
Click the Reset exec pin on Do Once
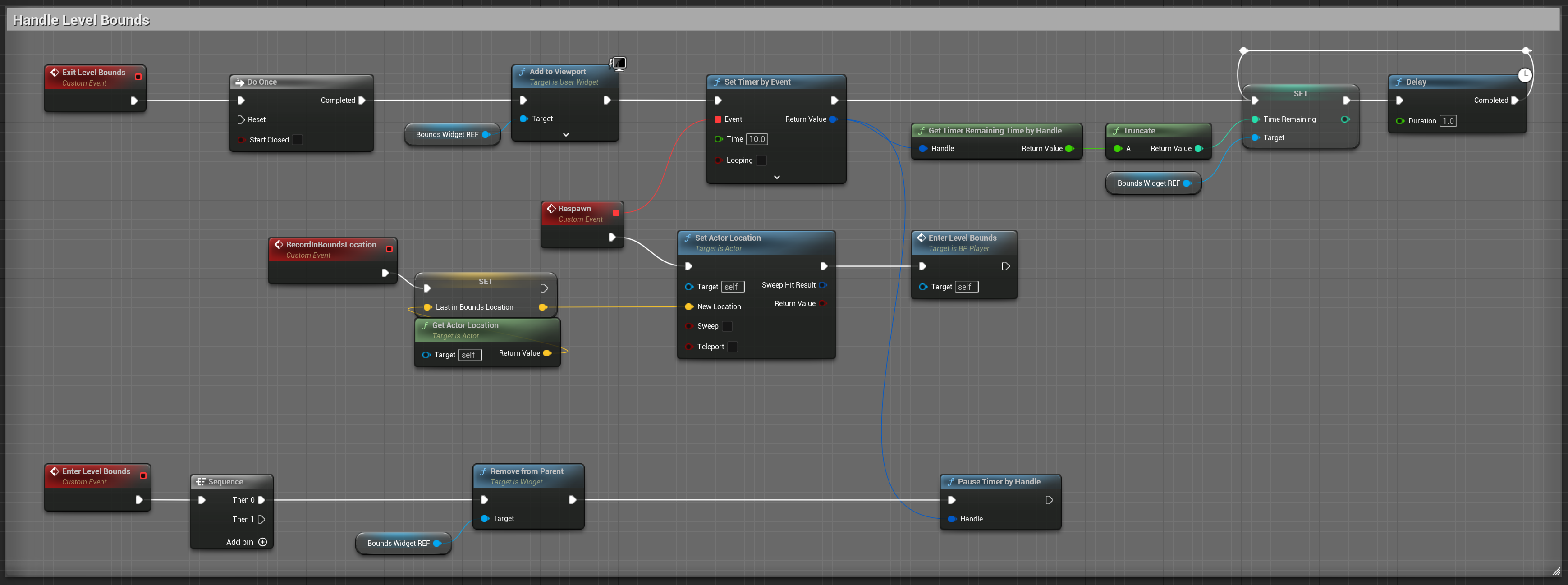pyautogui.click(x=241, y=120)
